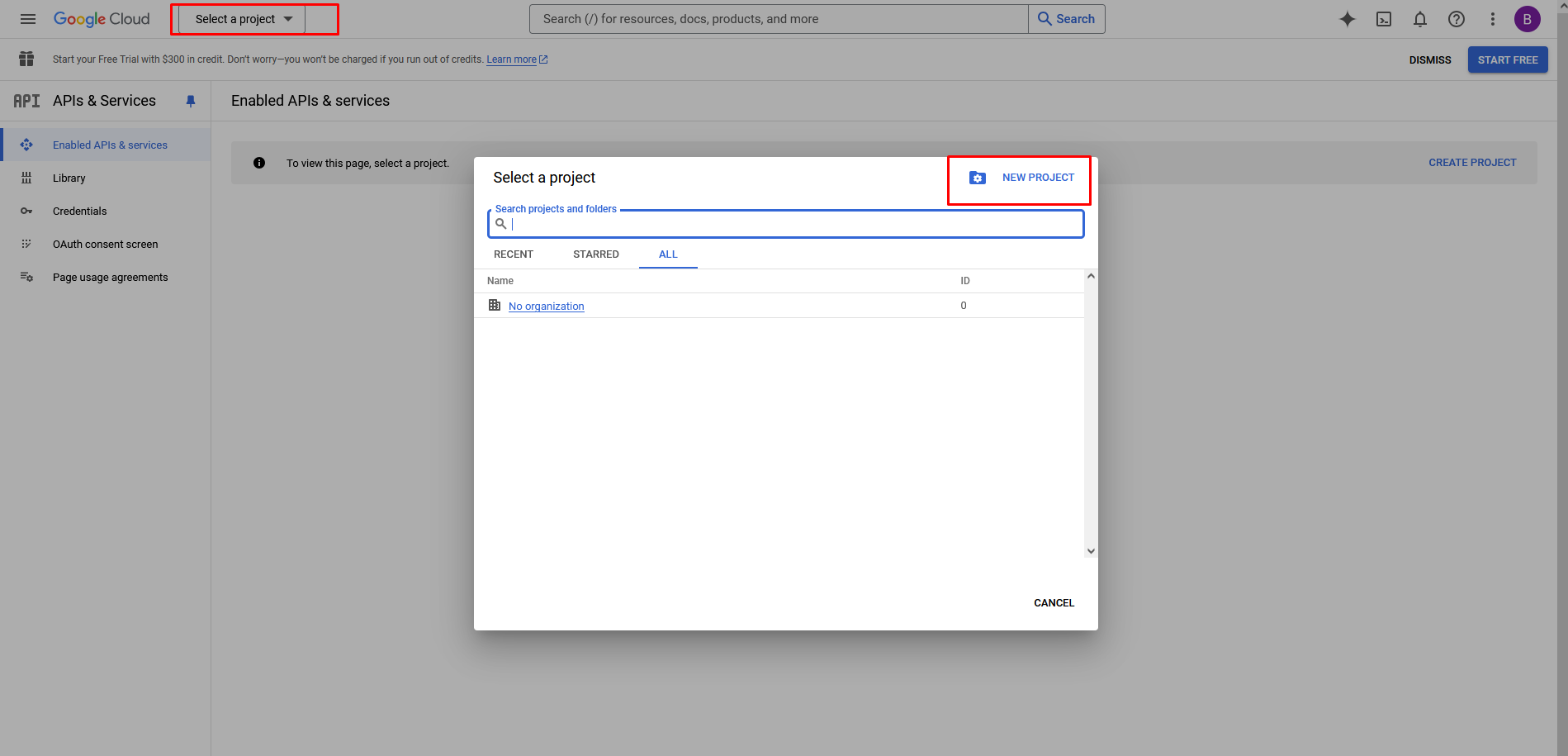Open the three-dot settings menu
Viewport: 1568px width, 756px height.
pos(1492,19)
